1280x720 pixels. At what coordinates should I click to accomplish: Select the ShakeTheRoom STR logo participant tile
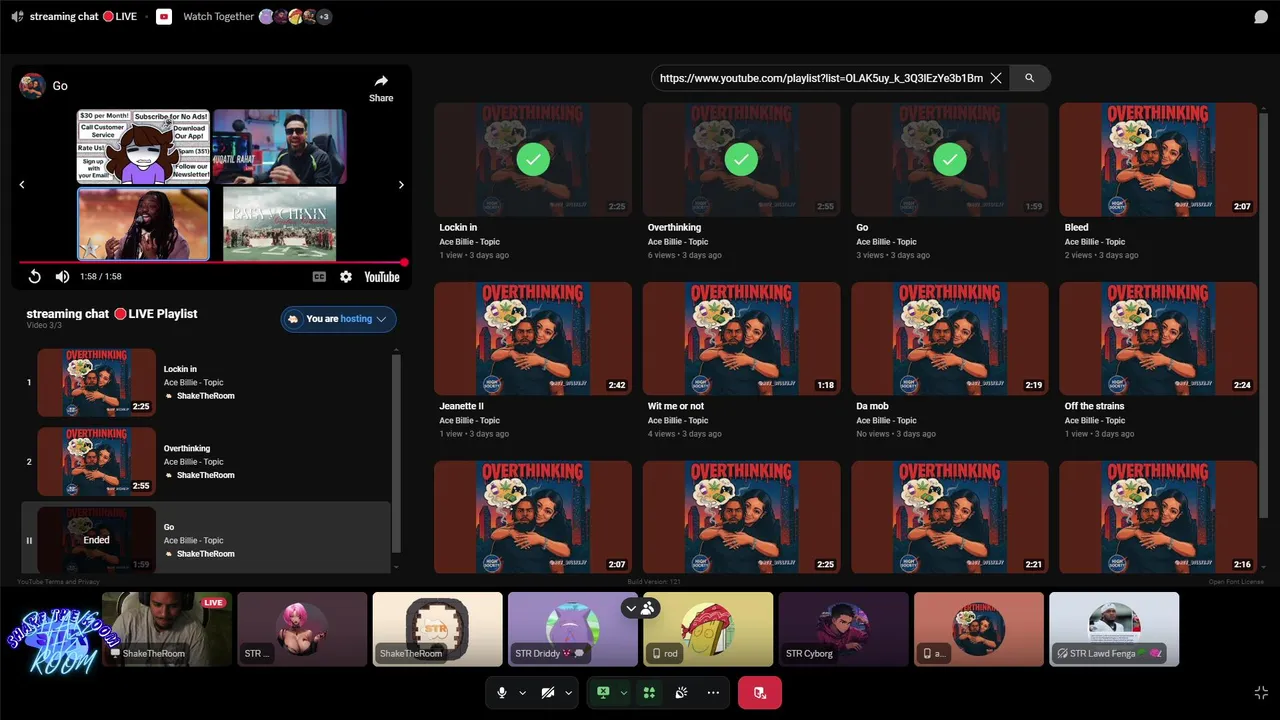438,629
